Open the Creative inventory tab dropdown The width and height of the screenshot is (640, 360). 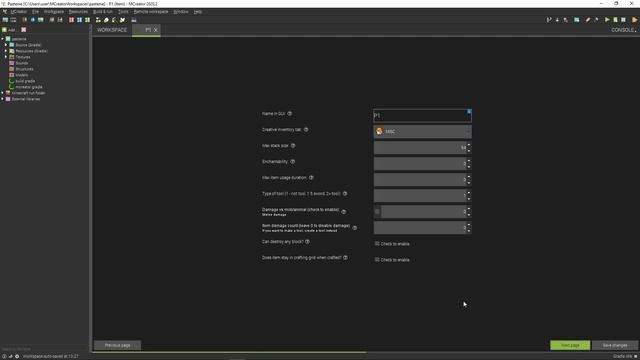coord(422,131)
